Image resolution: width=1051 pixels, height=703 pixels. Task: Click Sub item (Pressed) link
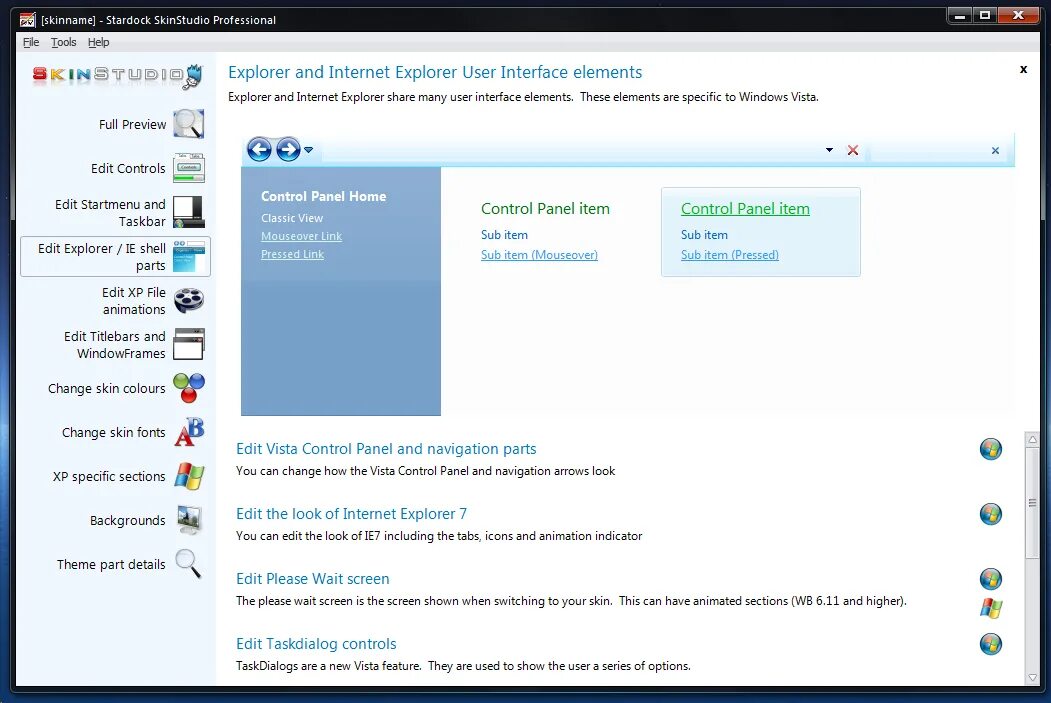pyautogui.click(x=729, y=255)
